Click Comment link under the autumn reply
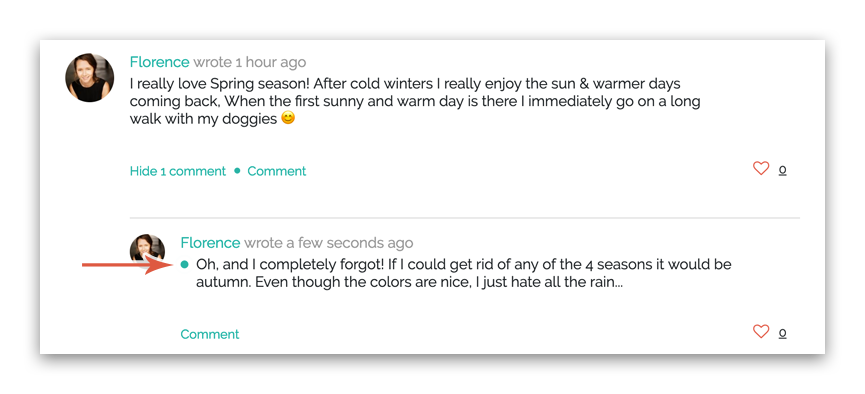 click(x=210, y=334)
